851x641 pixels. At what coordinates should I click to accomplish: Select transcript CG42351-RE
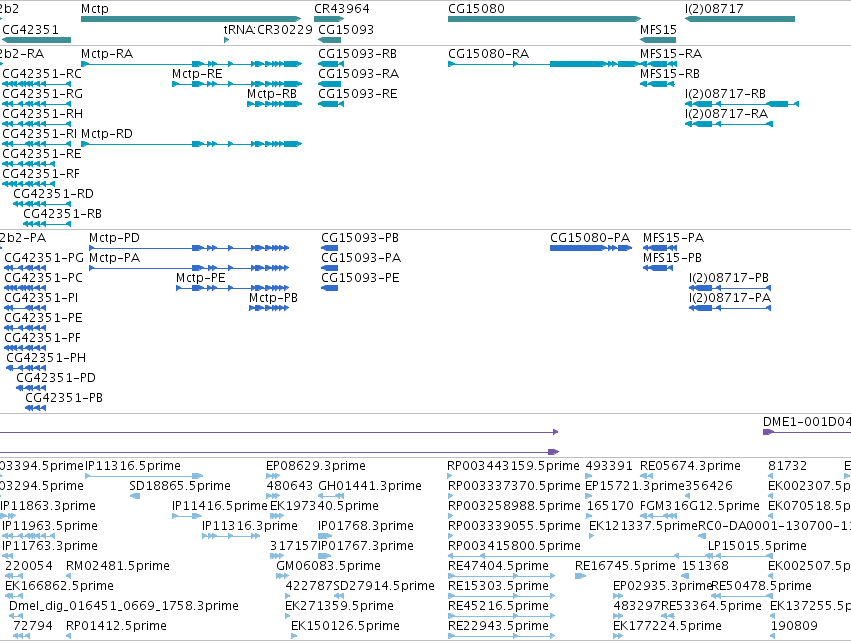pos(42,154)
